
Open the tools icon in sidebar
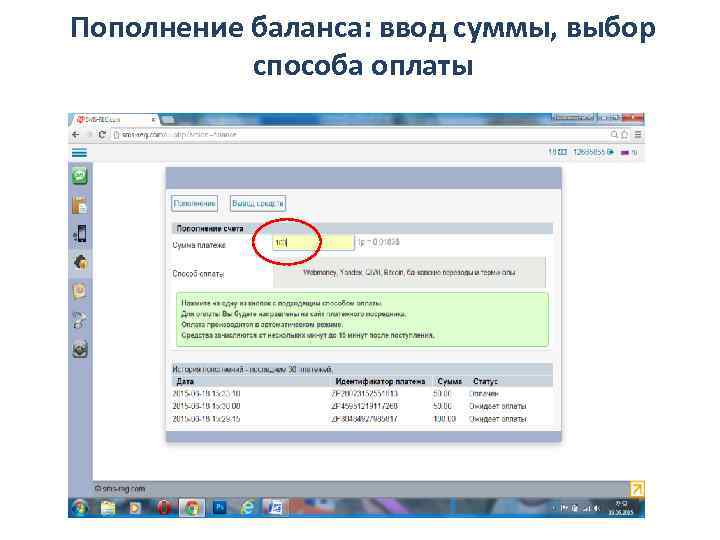point(80,320)
